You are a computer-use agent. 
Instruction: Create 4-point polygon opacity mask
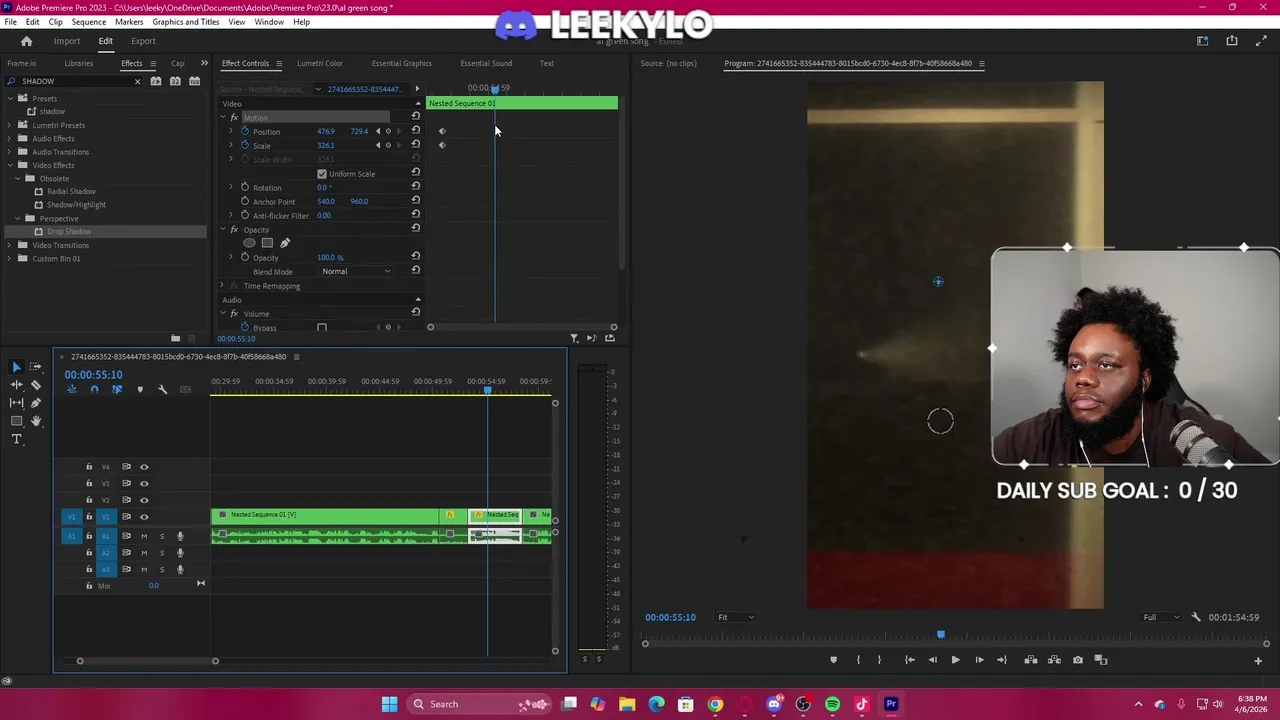point(267,243)
